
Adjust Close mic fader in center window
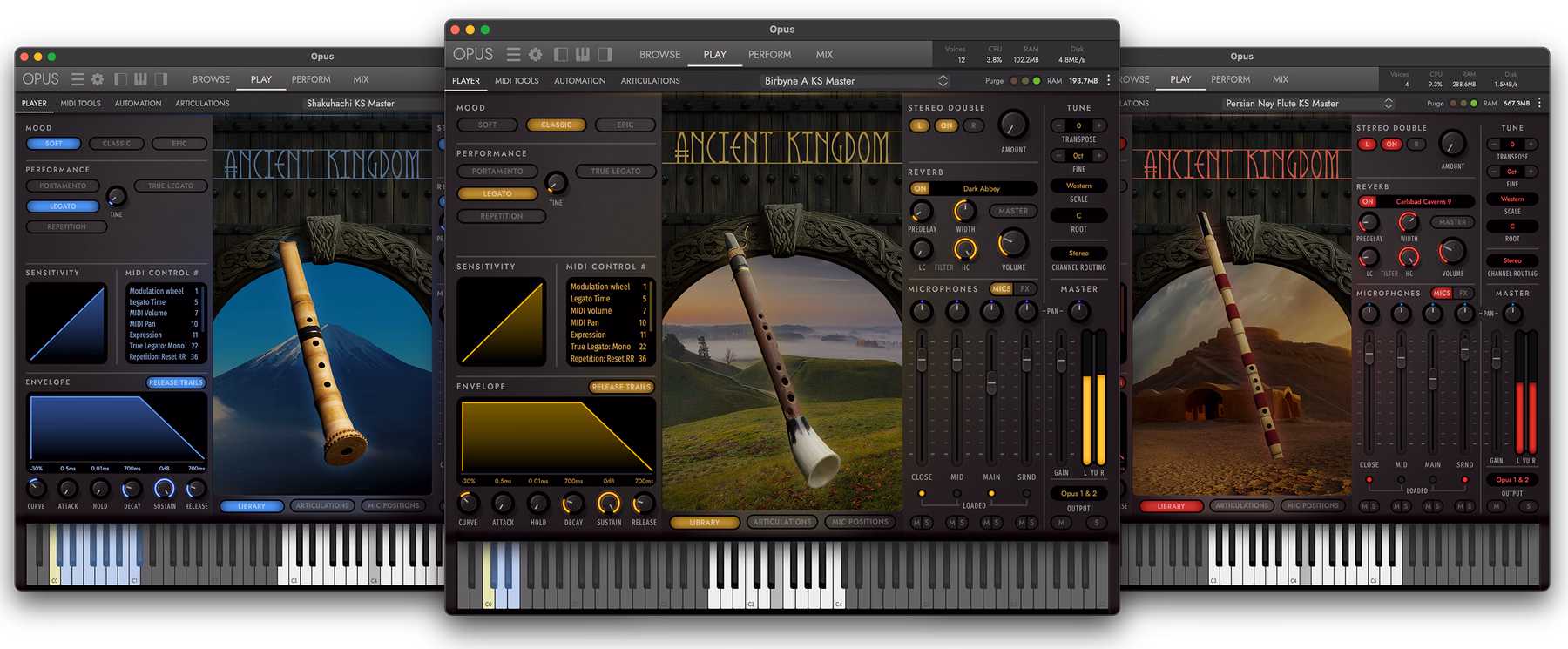pos(921,361)
